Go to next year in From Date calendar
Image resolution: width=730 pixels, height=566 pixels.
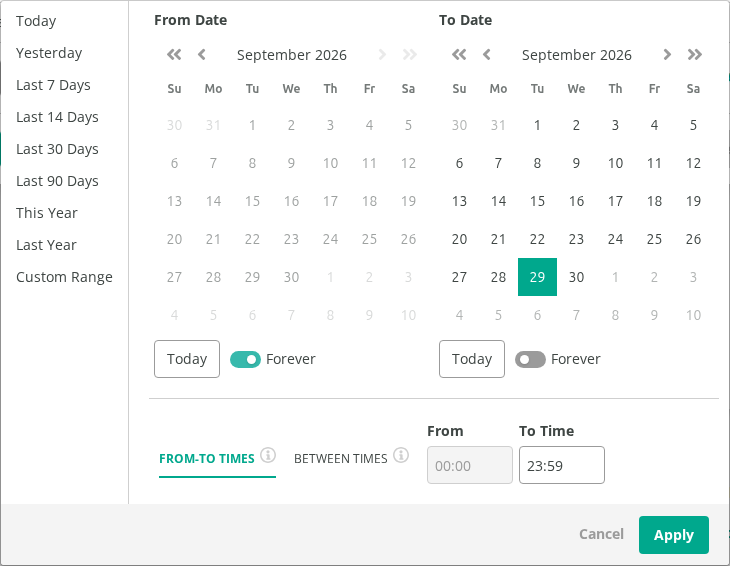click(410, 55)
